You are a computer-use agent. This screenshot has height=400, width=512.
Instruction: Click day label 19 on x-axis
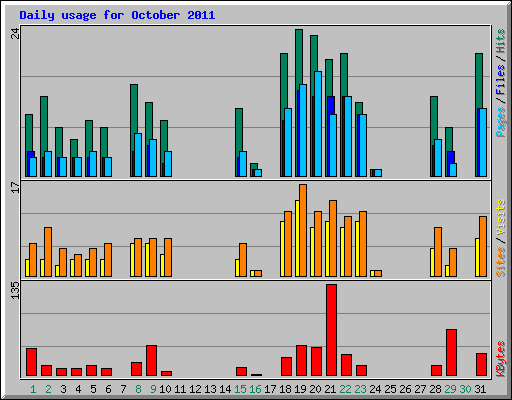point(300,389)
